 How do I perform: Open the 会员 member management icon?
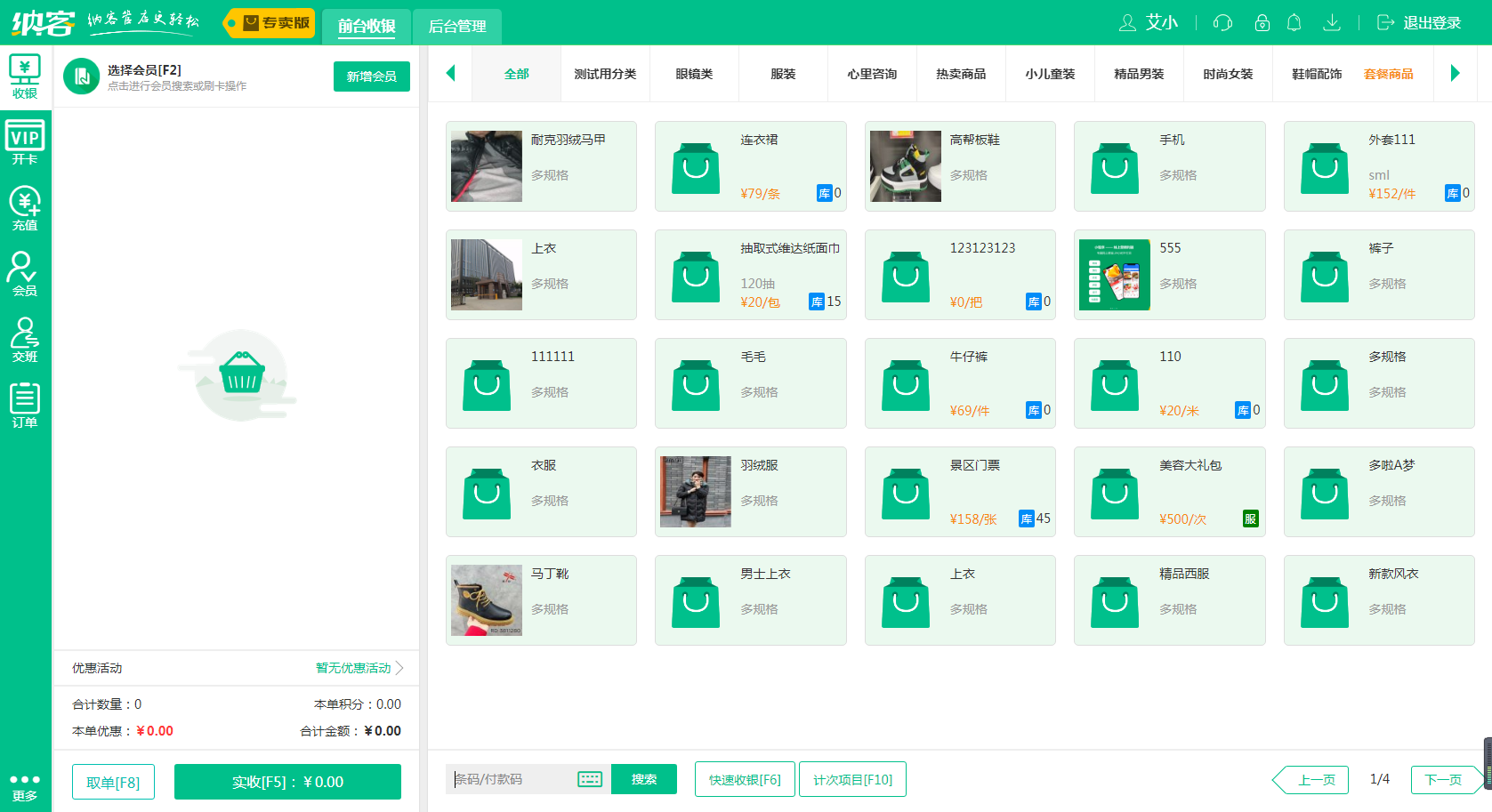[25, 272]
